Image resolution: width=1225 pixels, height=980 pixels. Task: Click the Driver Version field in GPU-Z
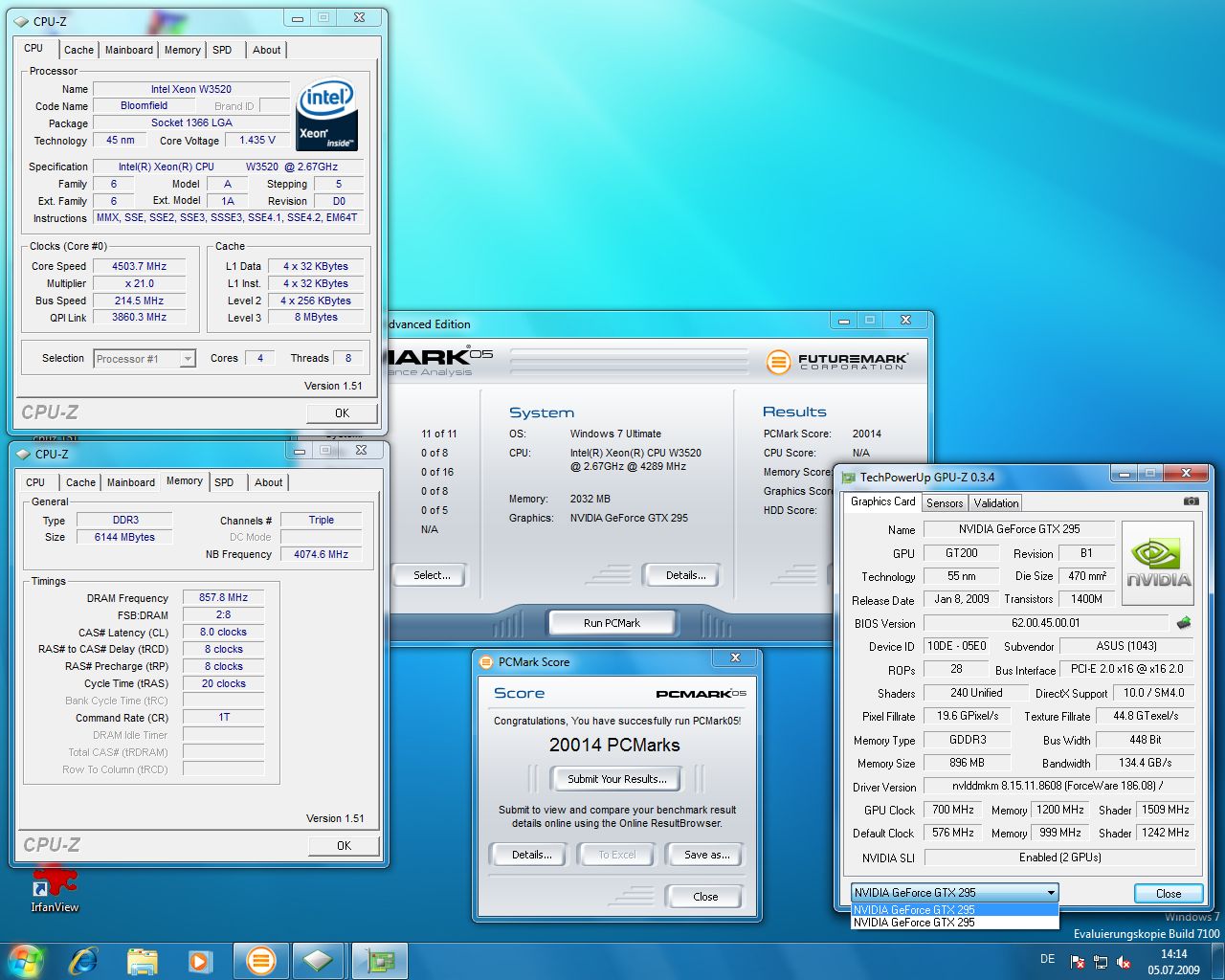click(1058, 786)
